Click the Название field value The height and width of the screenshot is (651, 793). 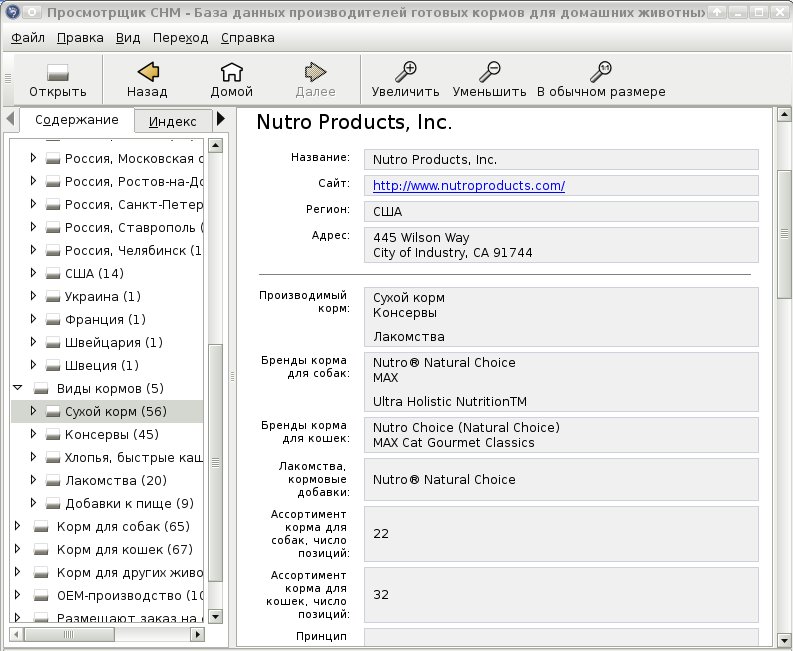(561, 159)
